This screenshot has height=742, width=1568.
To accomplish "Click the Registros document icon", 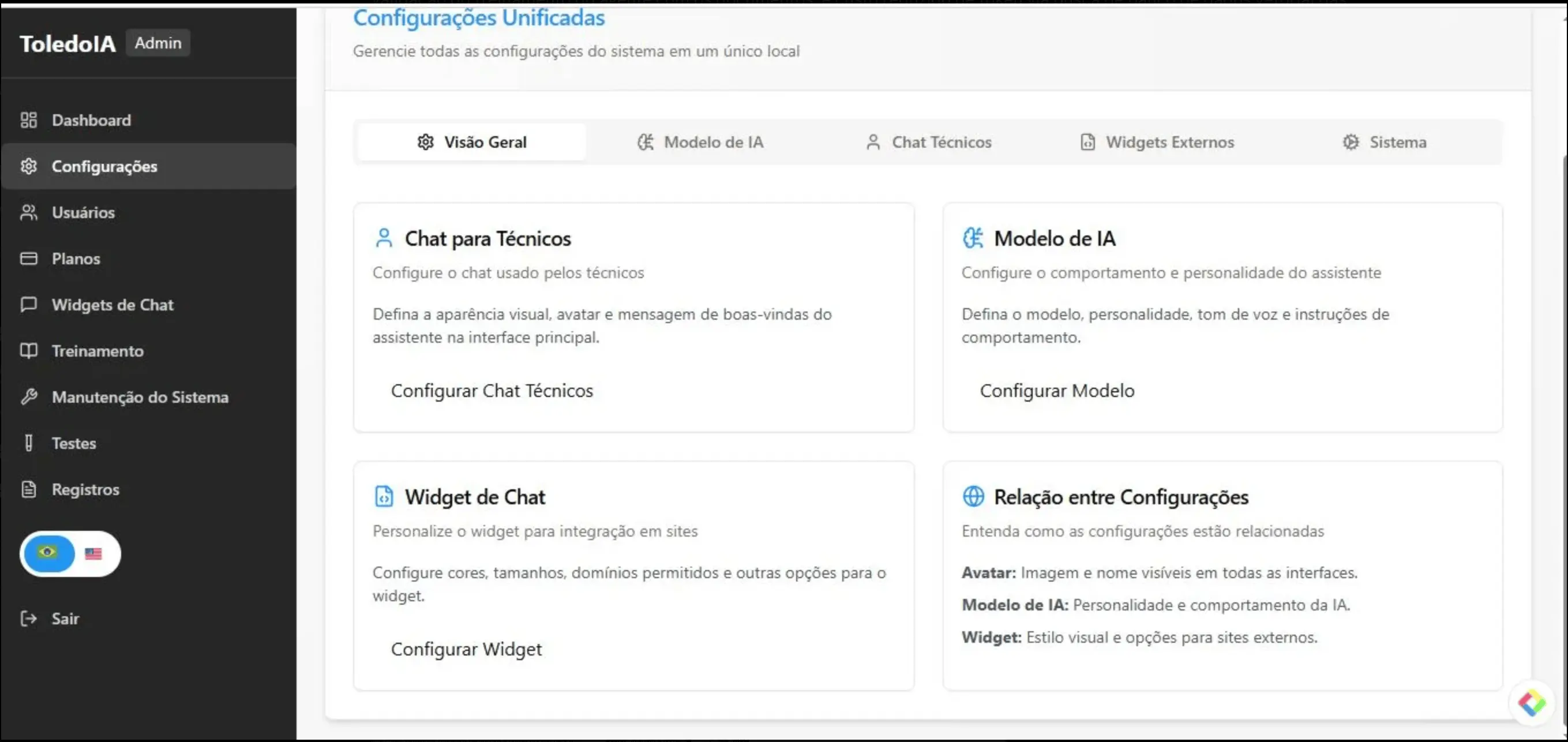I will point(29,489).
